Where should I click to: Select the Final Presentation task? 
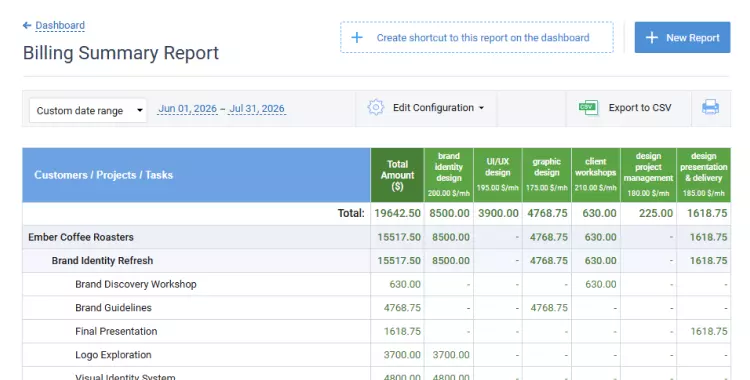[x=116, y=331]
